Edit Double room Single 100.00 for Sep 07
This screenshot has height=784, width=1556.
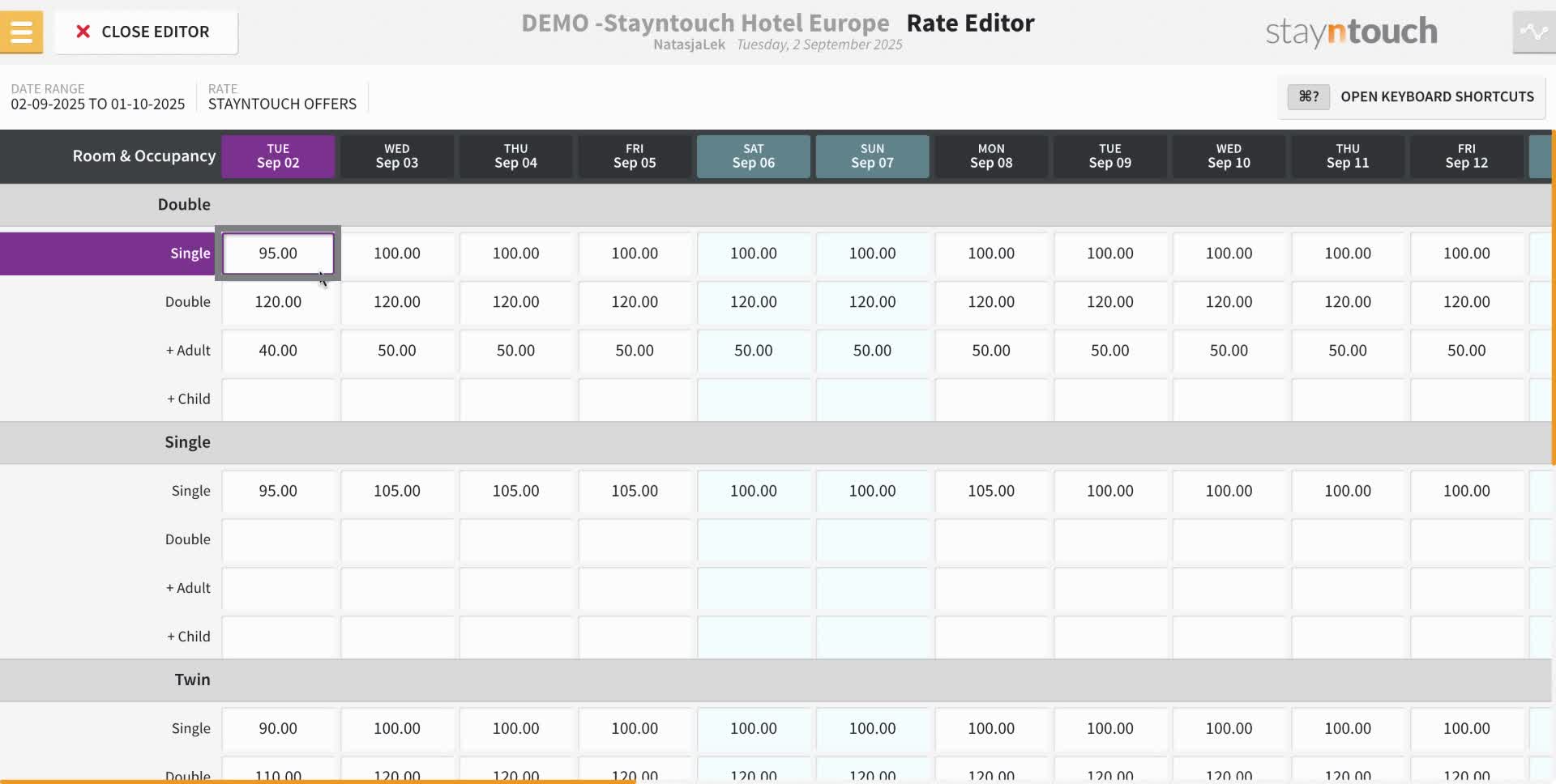pyautogui.click(x=872, y=254)
